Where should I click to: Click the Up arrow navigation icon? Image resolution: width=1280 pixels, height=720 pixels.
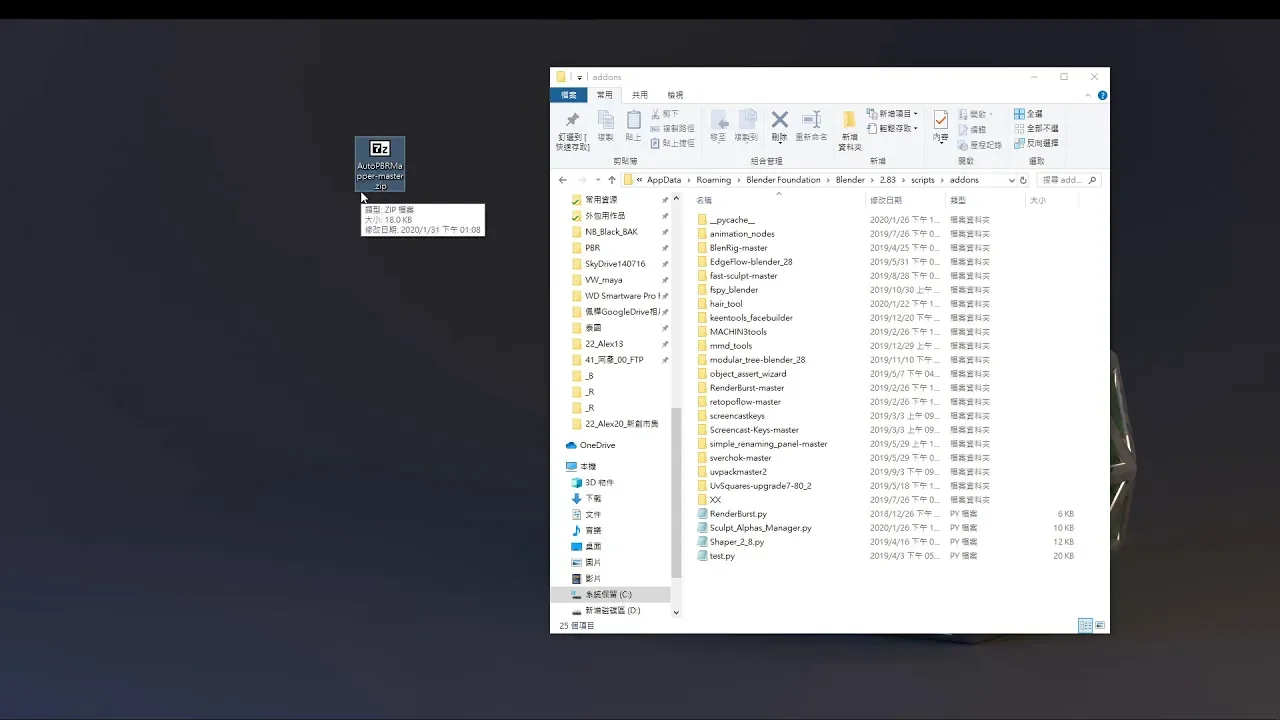click(612, 180)
